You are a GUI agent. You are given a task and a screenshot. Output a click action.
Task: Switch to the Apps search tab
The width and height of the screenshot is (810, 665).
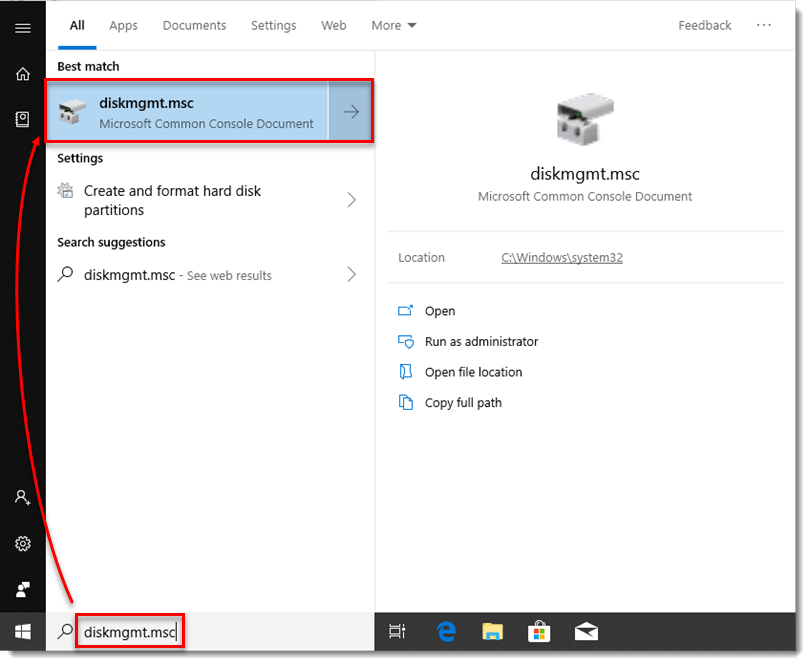(123, 25)
